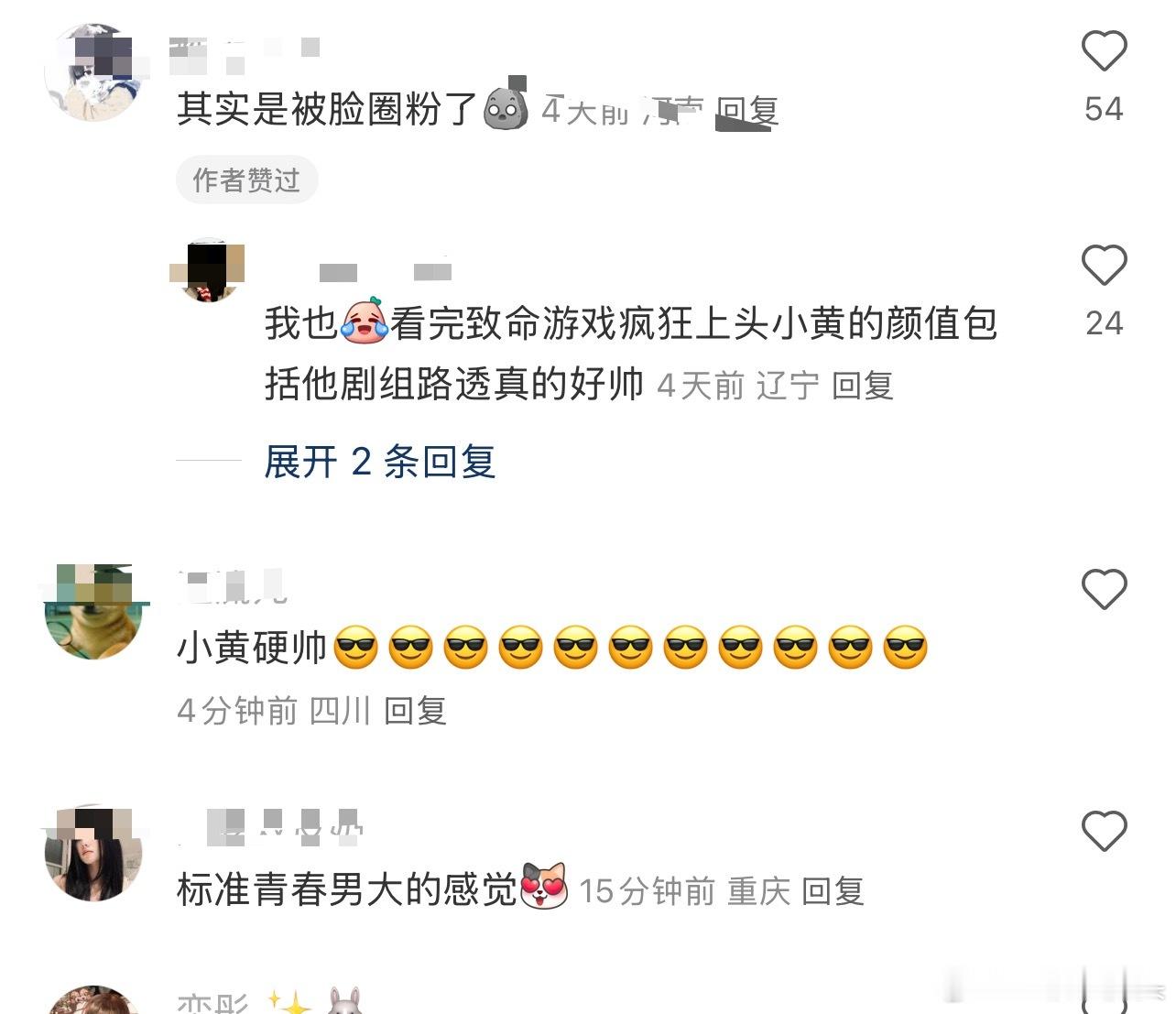Click the 作者赞过 badge

point(246,180)
